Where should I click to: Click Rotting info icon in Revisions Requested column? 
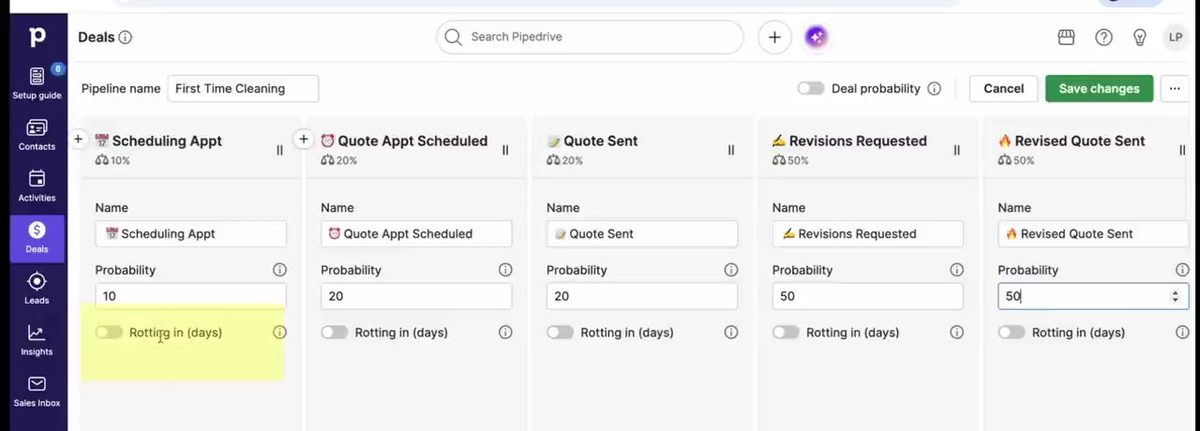(957, 332)
